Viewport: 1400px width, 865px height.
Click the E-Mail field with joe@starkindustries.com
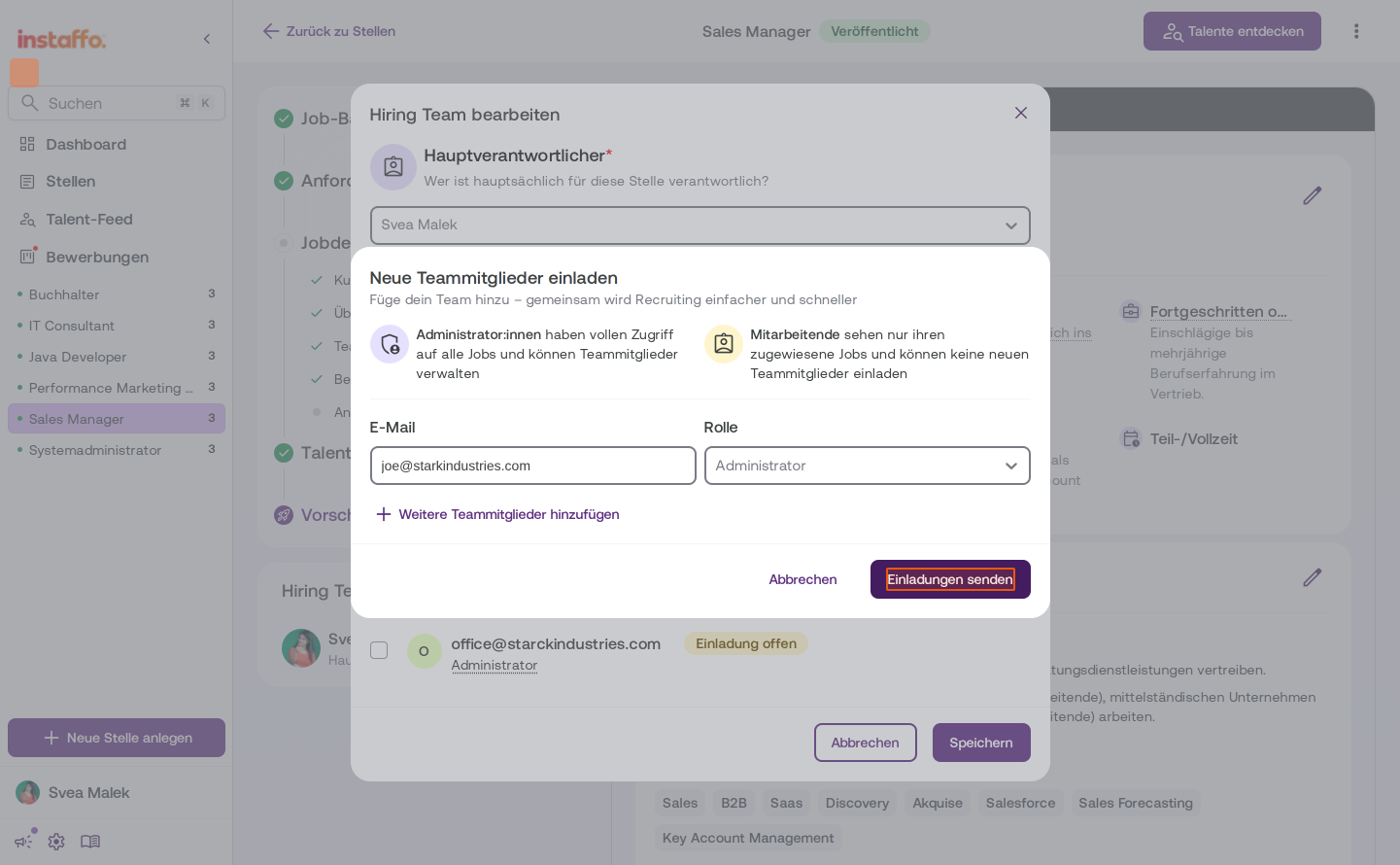532,466
